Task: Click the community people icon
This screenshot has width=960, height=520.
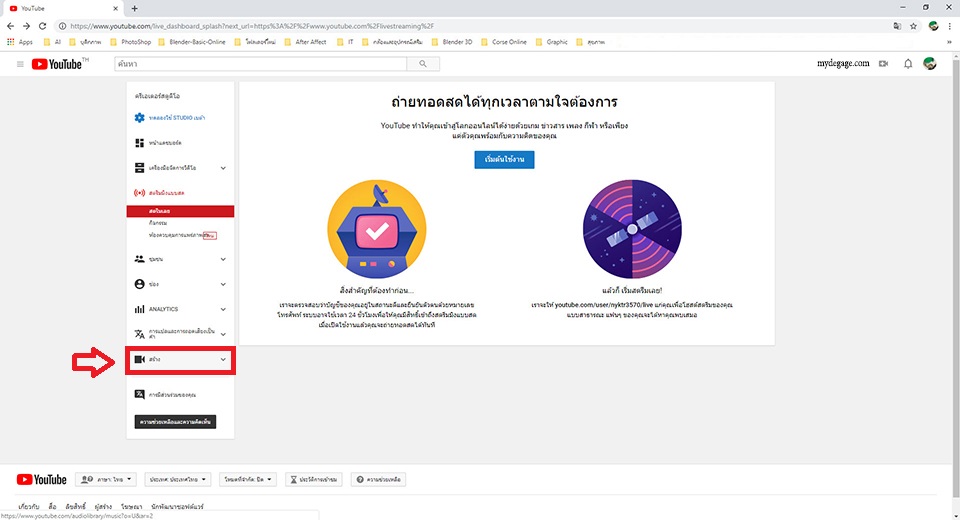Action: (x=140, y=259)
